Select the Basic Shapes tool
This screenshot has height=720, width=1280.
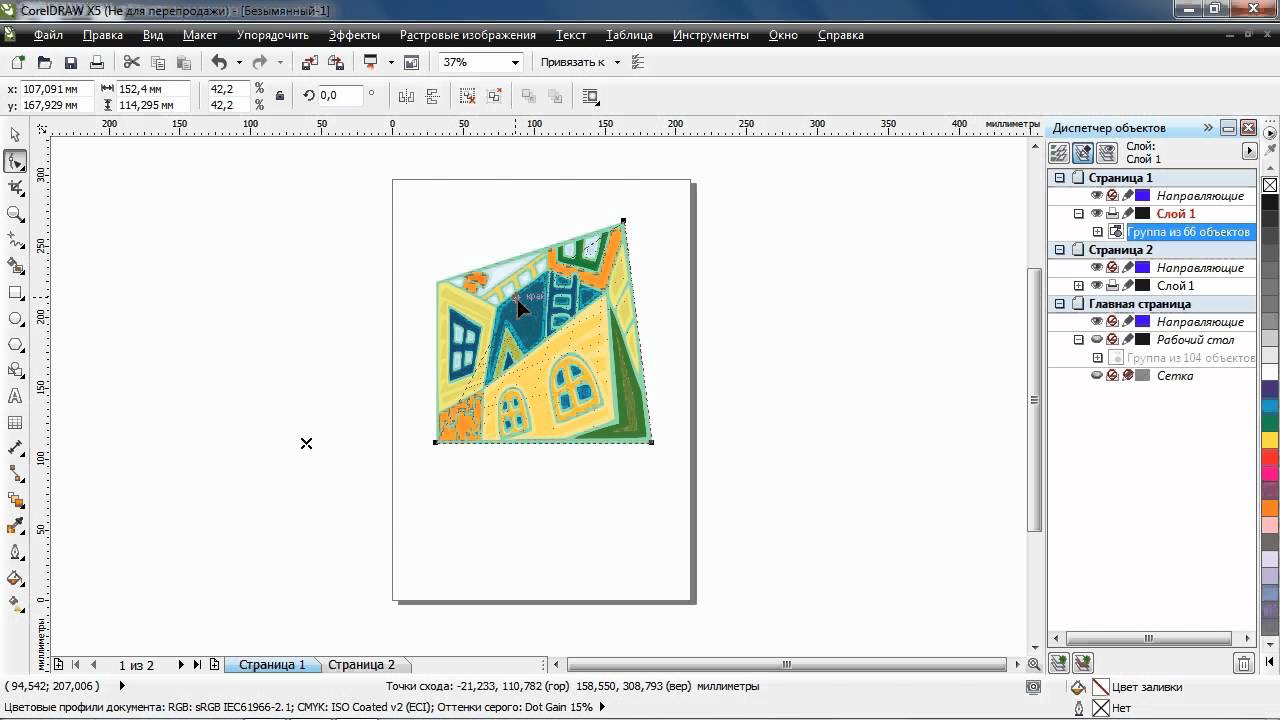(x=15, y=371)
